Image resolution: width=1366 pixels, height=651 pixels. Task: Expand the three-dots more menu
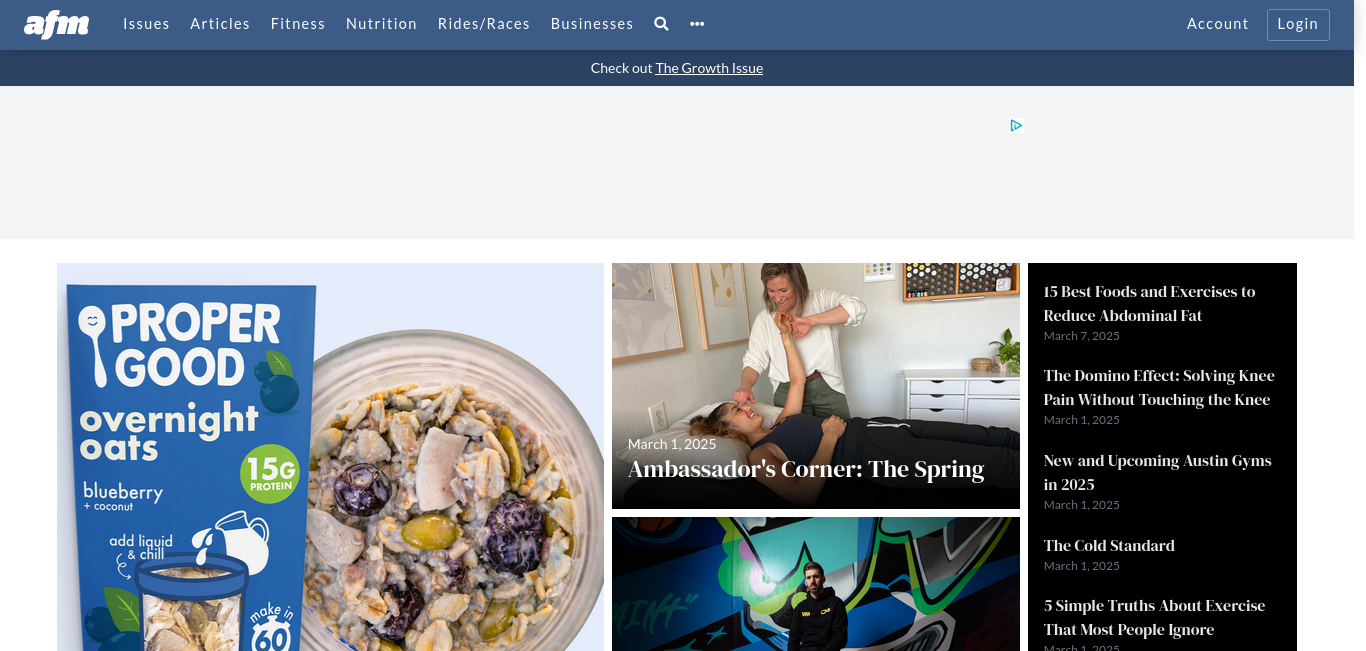(x=697, y=24)
